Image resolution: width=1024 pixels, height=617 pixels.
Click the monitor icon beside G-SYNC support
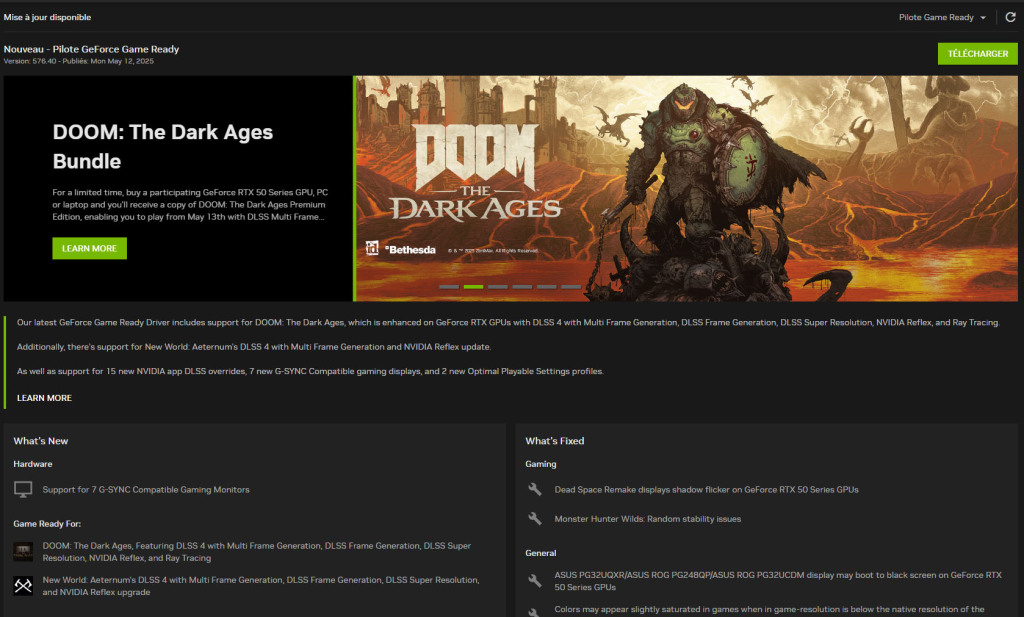tap(23, 490)
